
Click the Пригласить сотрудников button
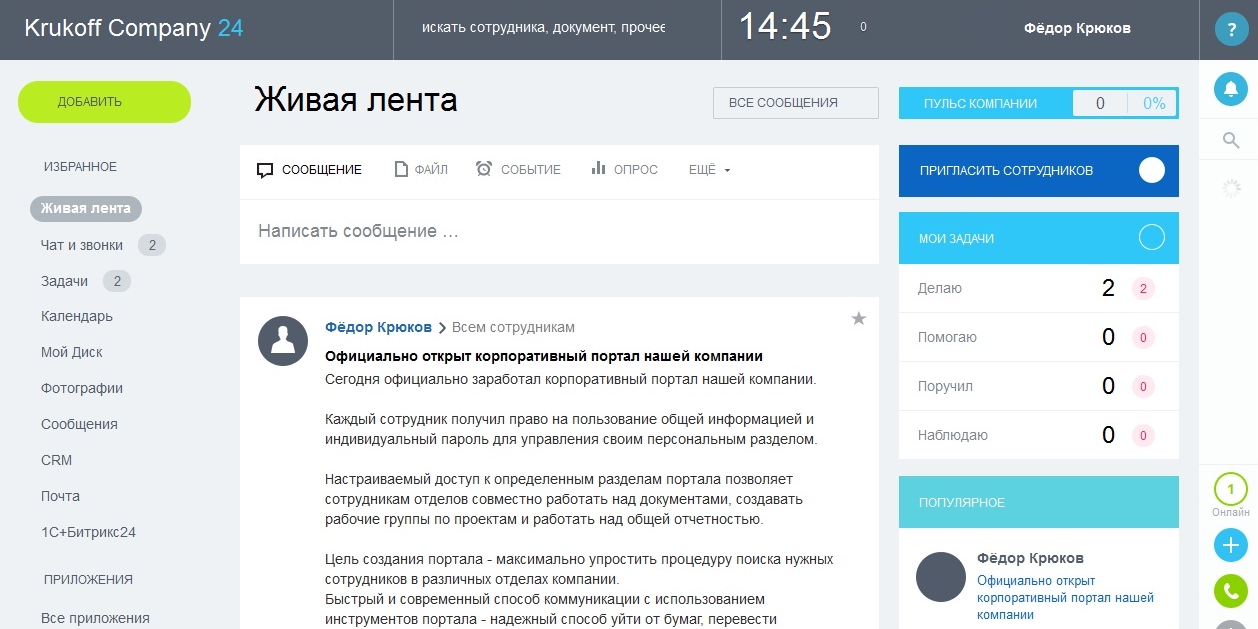[1039, 170]
